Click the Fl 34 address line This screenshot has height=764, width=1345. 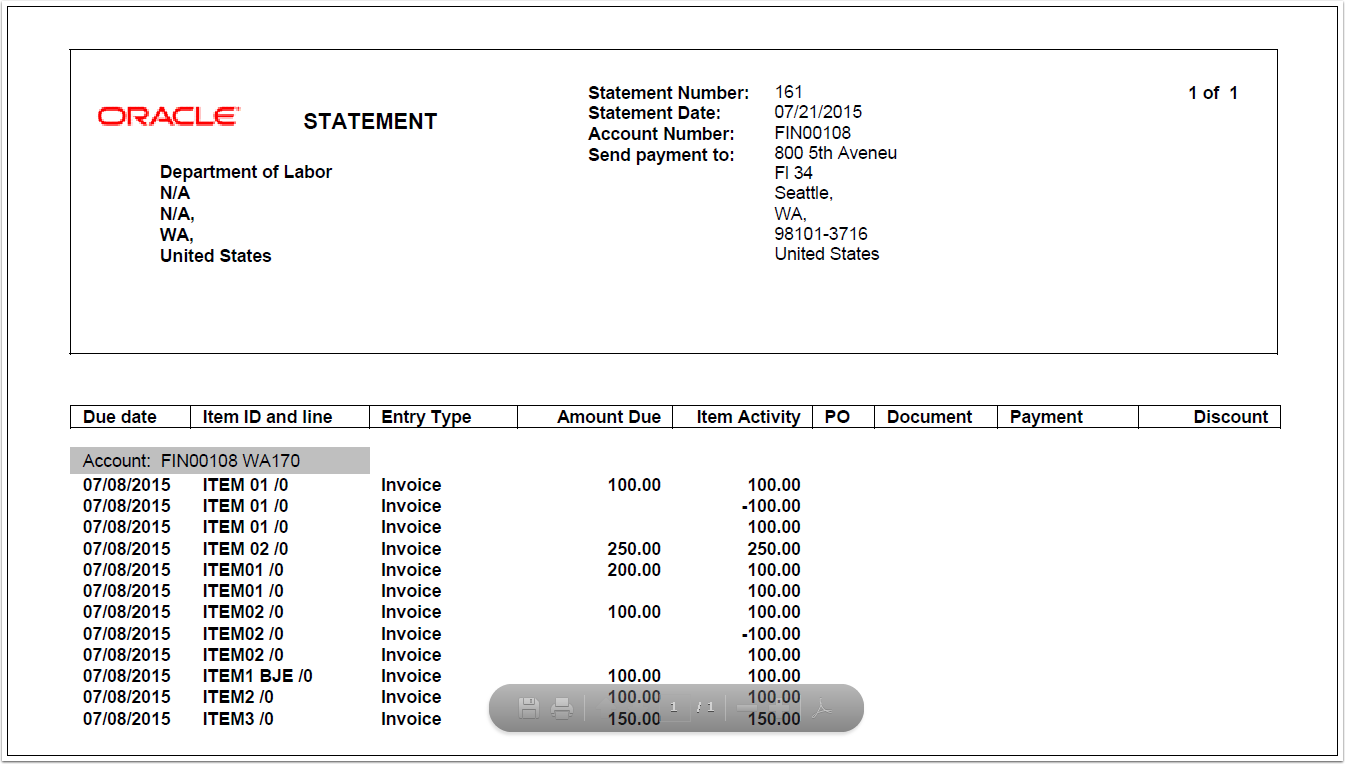(x=793, y=173)
